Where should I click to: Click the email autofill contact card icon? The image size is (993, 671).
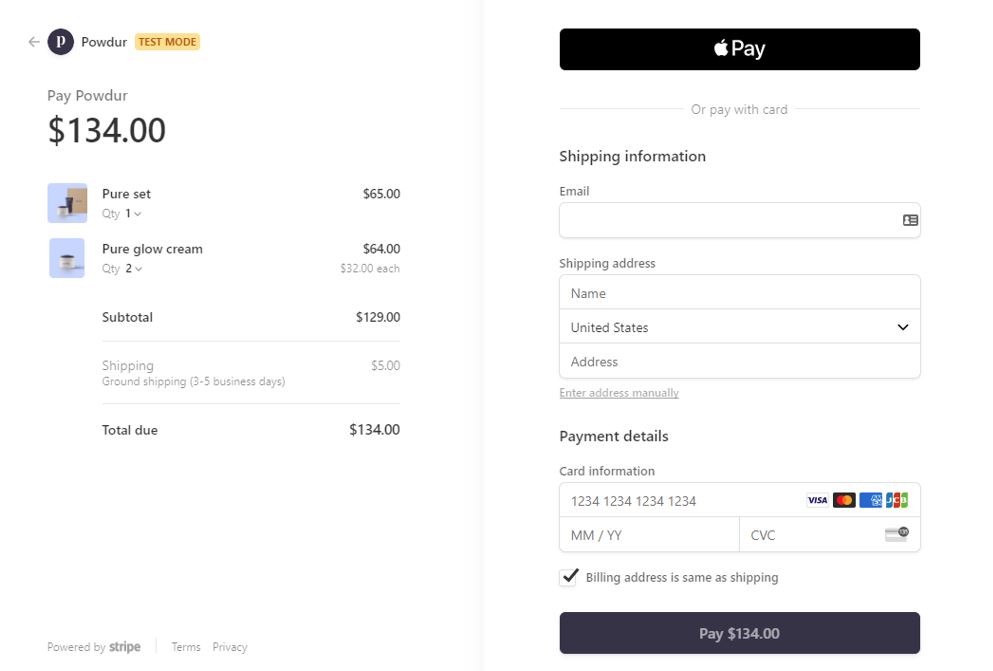point(910,220)
